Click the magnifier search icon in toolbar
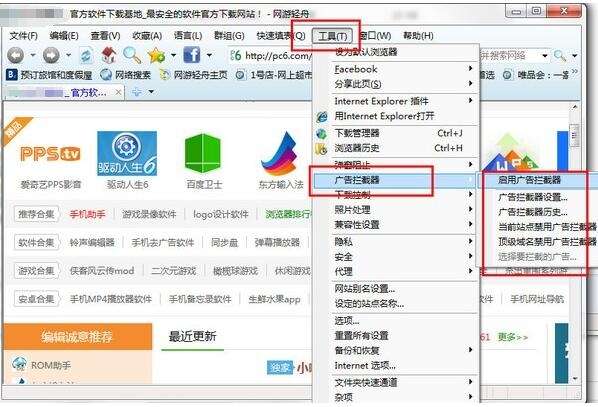 132,55
